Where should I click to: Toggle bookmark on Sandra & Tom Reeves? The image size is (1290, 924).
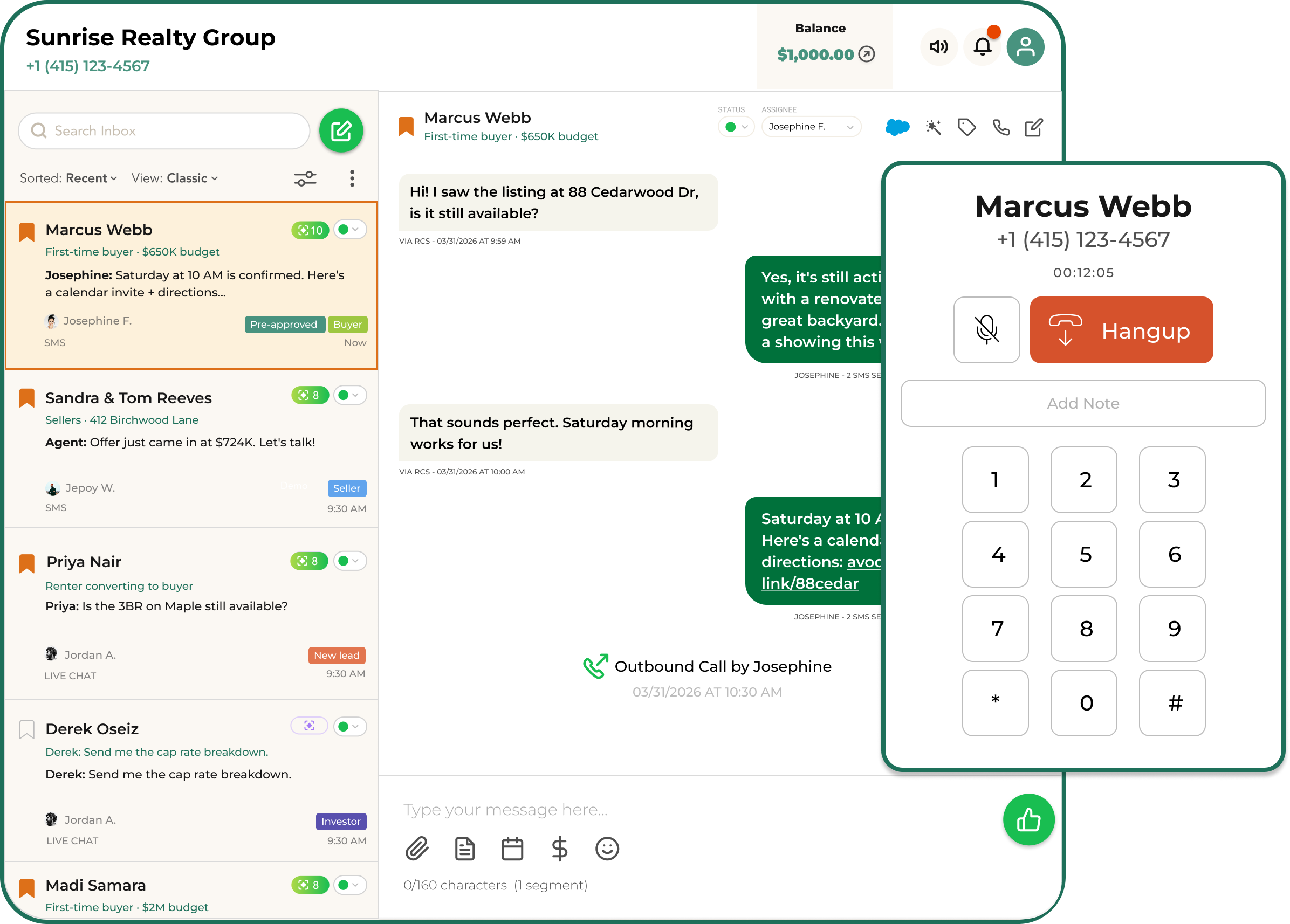(x=27, y=398)
